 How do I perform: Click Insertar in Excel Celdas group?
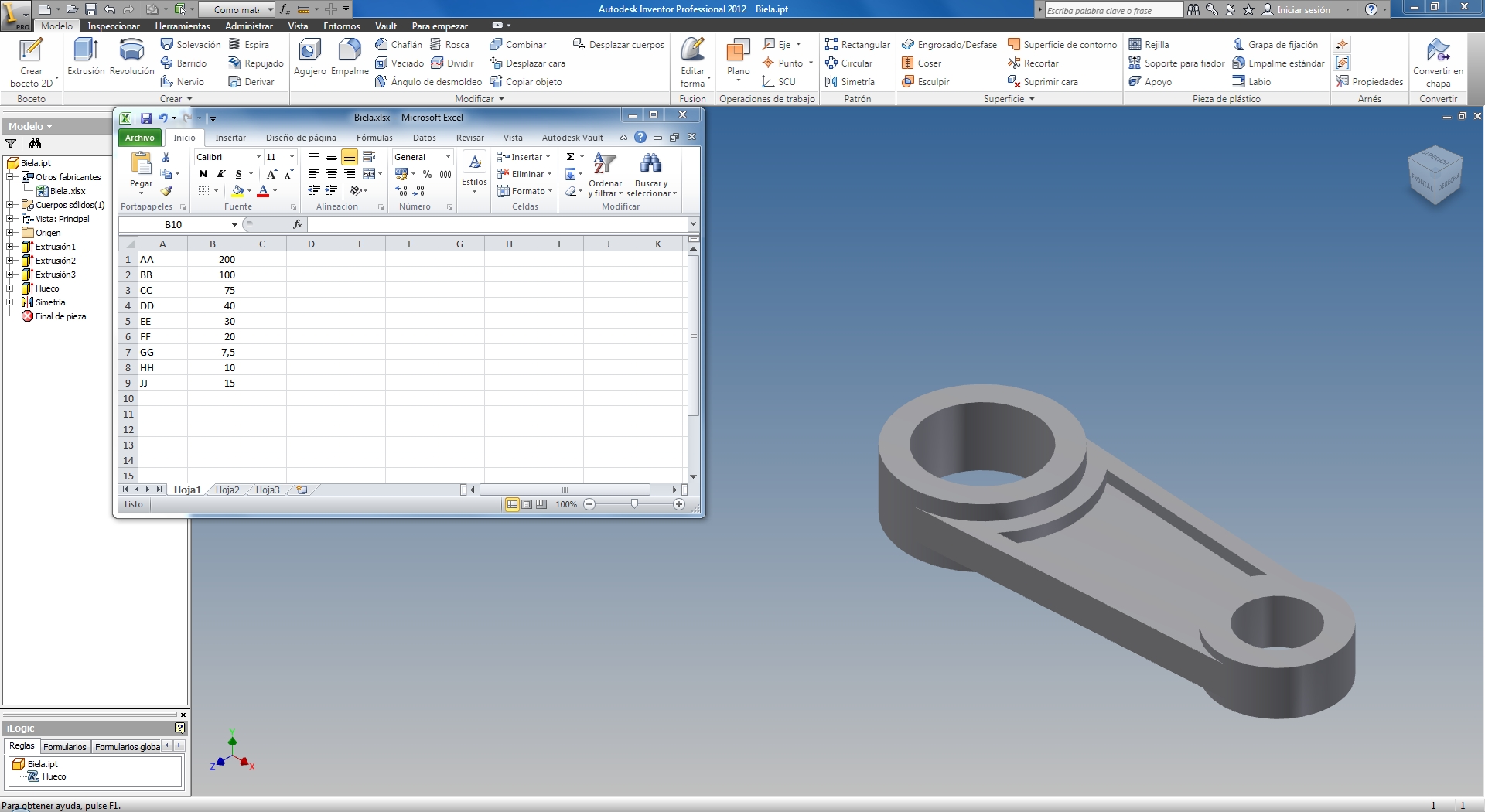tap(524, 157)
